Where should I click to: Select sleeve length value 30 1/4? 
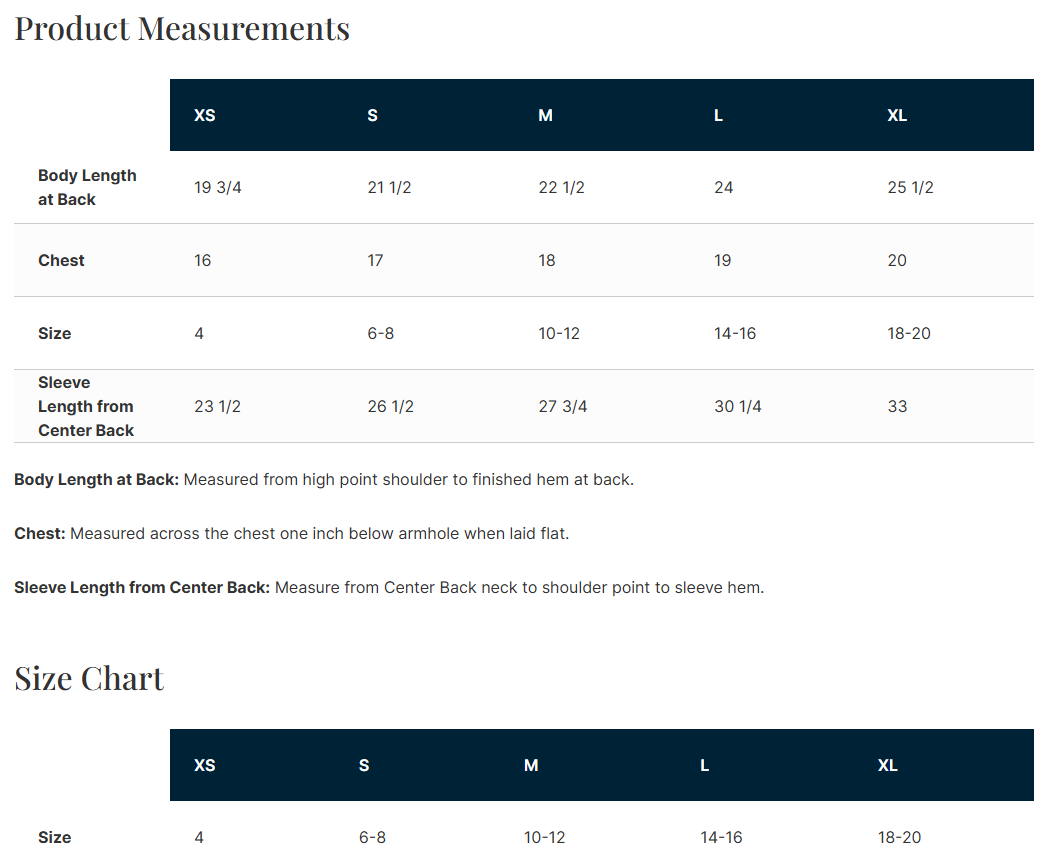pyautogui.click(x=737, y=406)
